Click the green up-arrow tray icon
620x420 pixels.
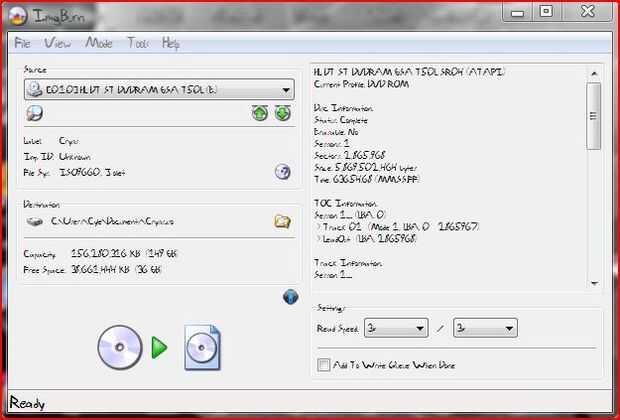(x=260, y=114)
